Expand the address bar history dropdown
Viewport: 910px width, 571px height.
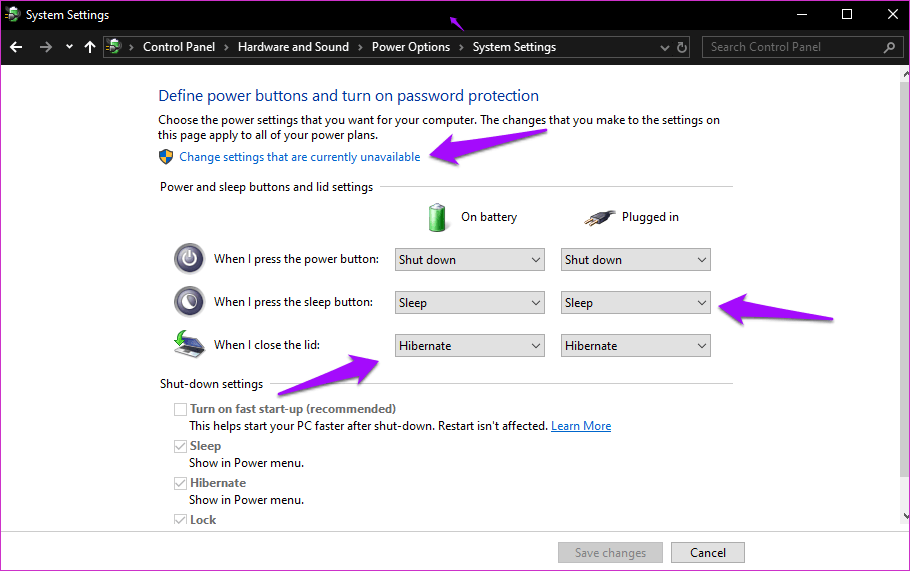[x=665, y=48]
